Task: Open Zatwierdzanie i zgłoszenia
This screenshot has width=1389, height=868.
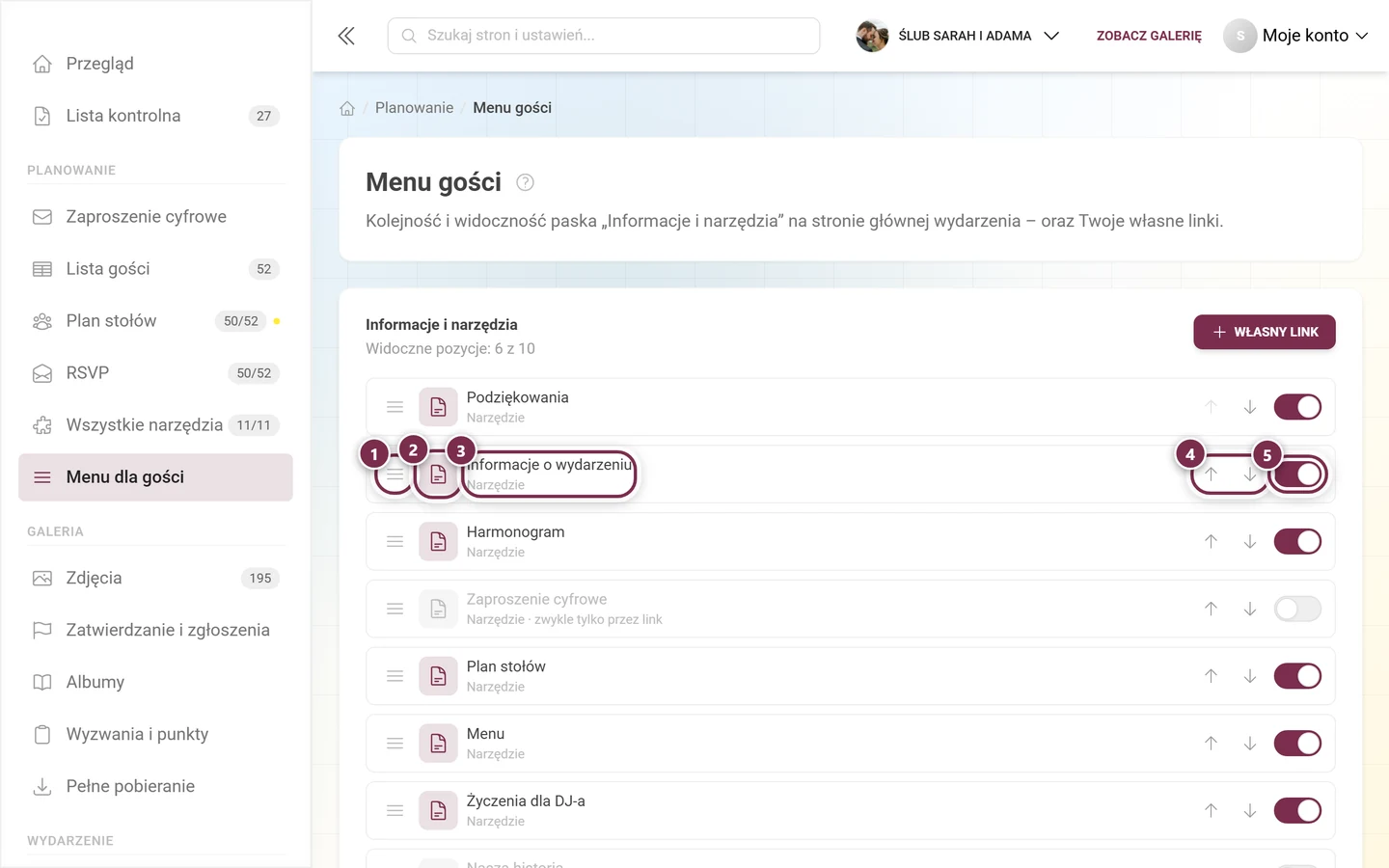Action: pos(155,631)
